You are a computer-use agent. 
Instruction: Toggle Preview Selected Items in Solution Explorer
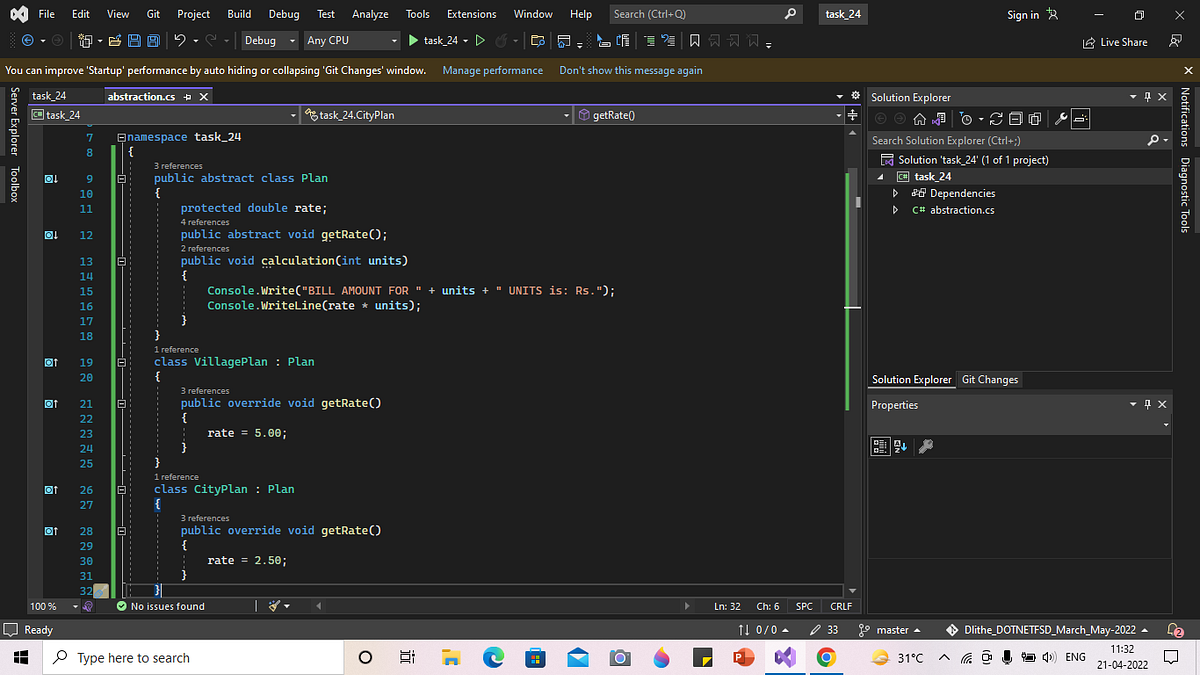point(1081,118)
